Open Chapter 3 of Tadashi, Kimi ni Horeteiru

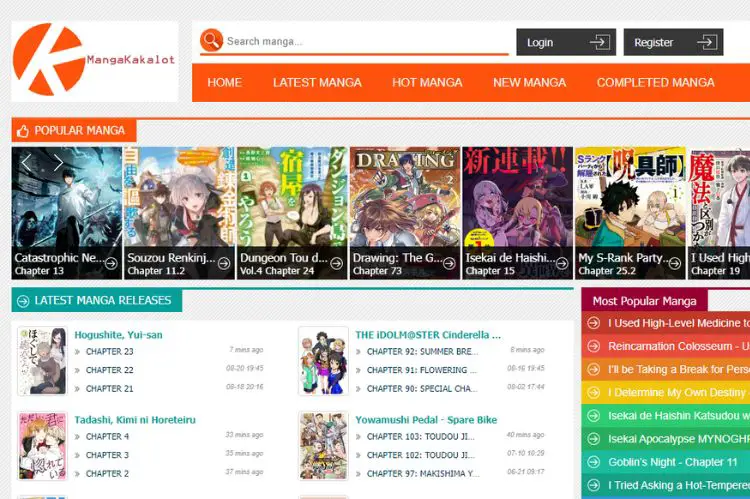coord(107,455)
